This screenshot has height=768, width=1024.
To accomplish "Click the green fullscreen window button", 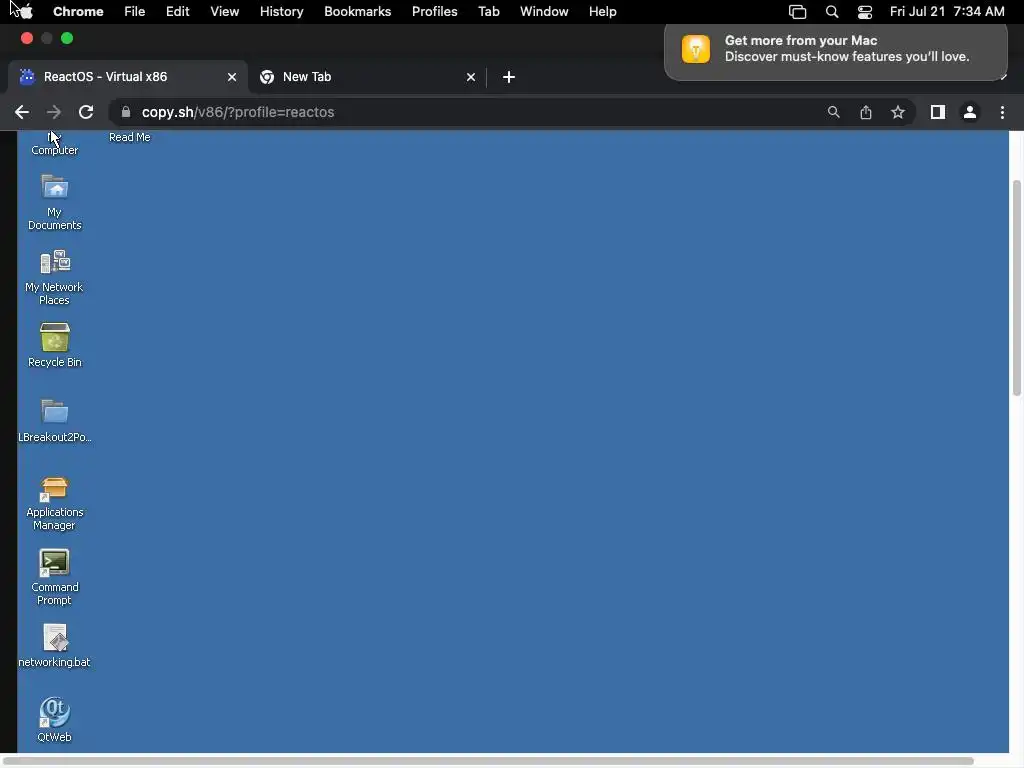I will point(67,39).
